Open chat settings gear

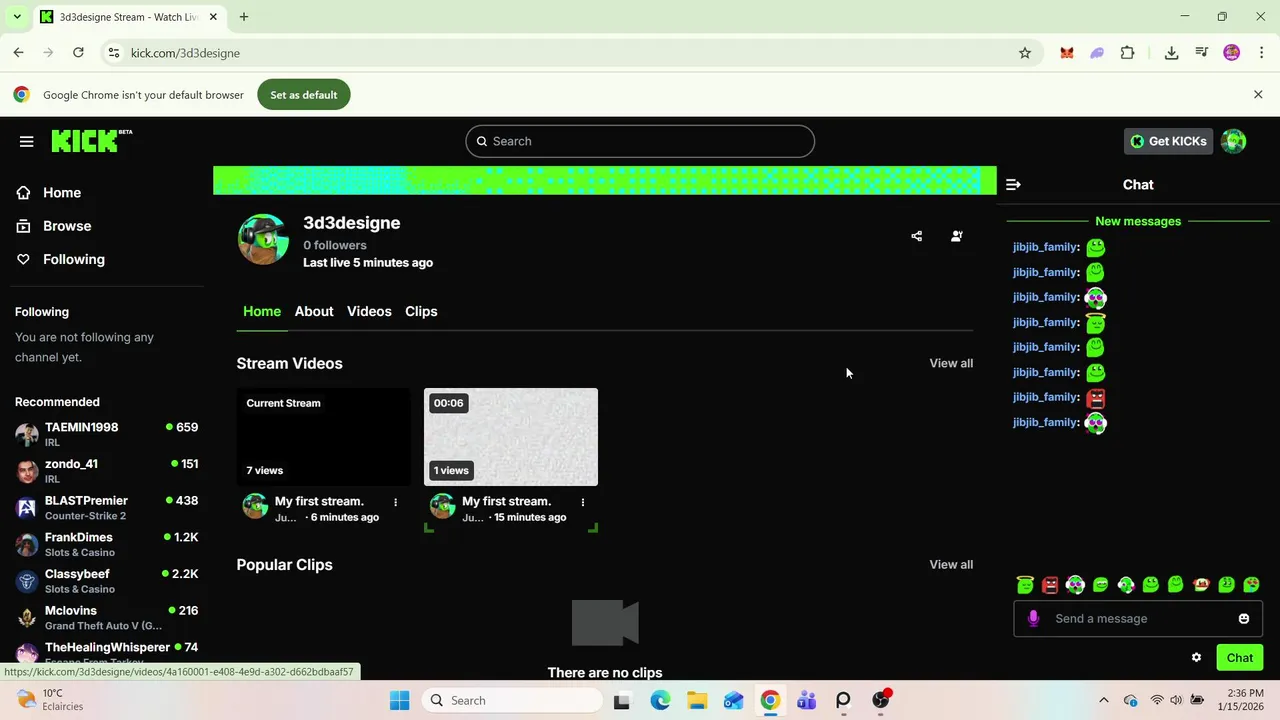1196,657
